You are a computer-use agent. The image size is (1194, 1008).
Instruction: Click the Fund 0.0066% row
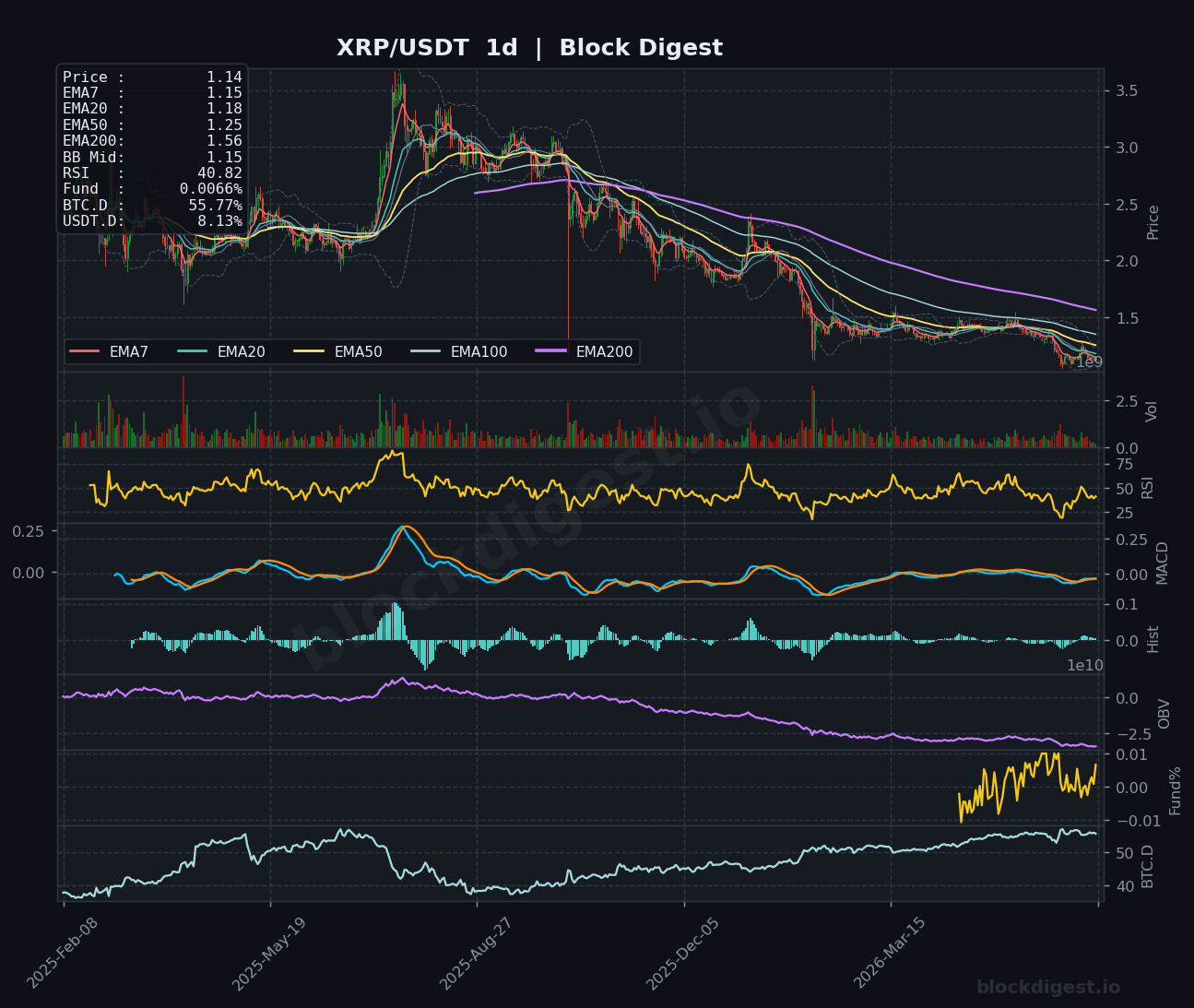tap(152, 189)
